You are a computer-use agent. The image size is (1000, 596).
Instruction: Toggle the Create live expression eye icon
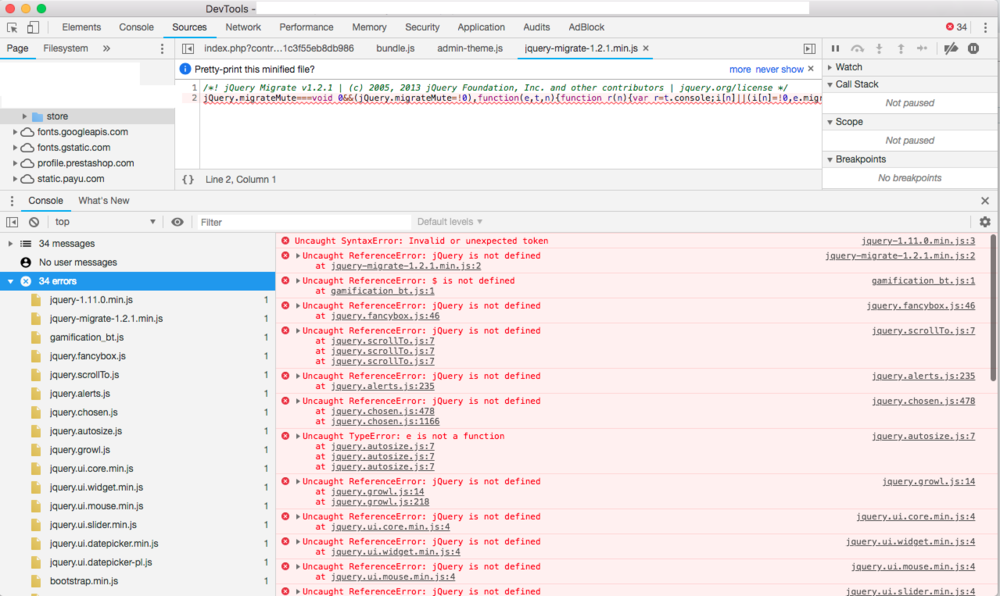point(178,222)
